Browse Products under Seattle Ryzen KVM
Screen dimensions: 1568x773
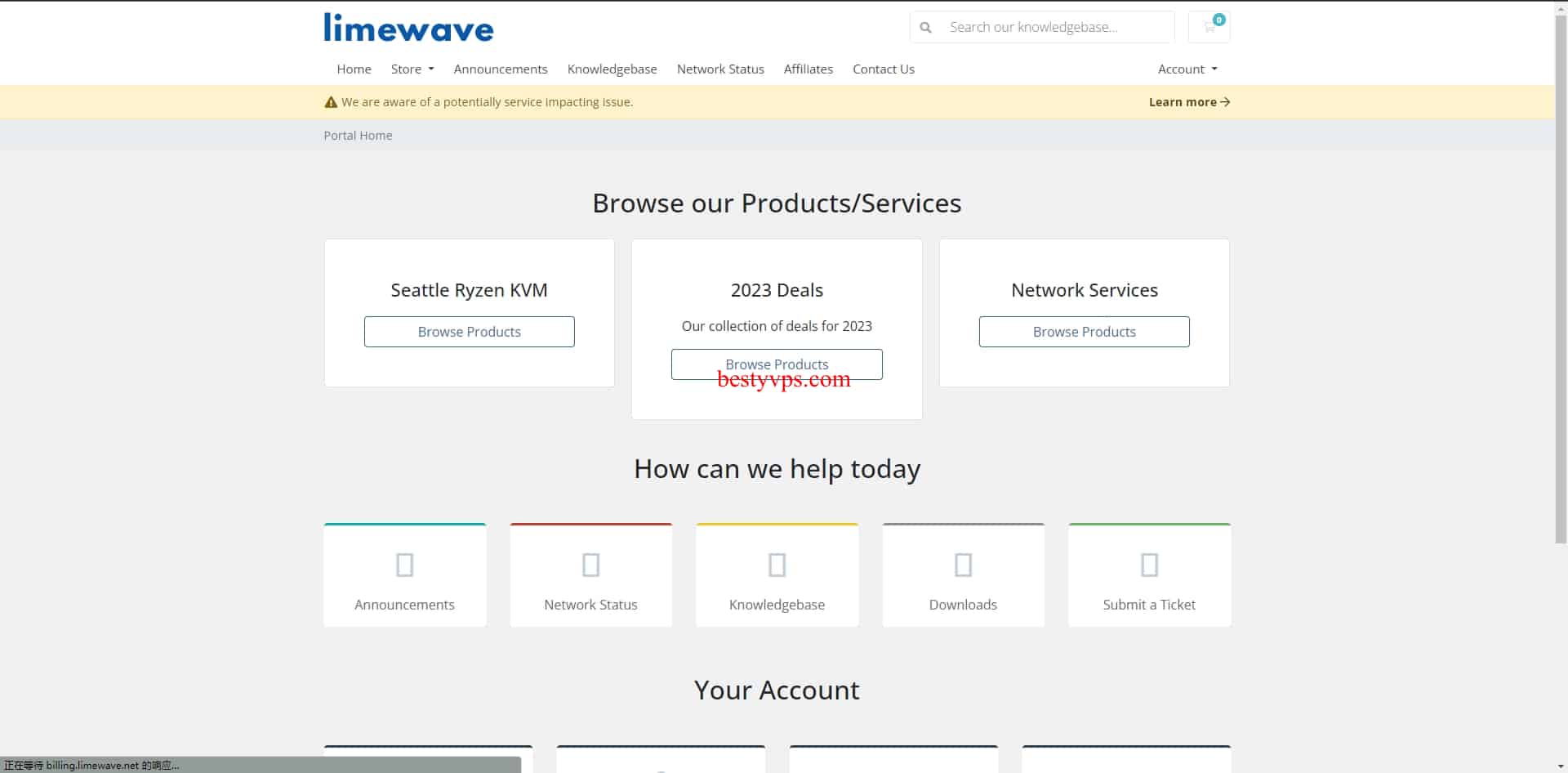470,332
